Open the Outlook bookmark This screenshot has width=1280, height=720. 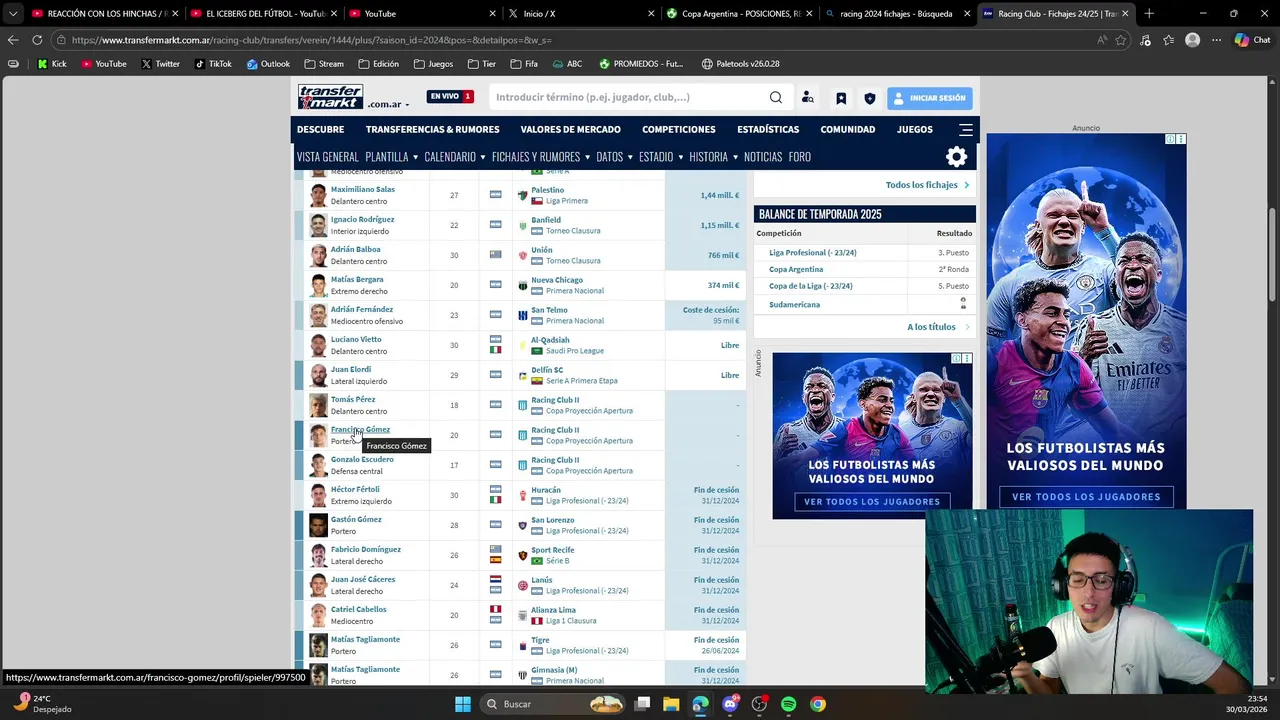[x=268, y=64]
